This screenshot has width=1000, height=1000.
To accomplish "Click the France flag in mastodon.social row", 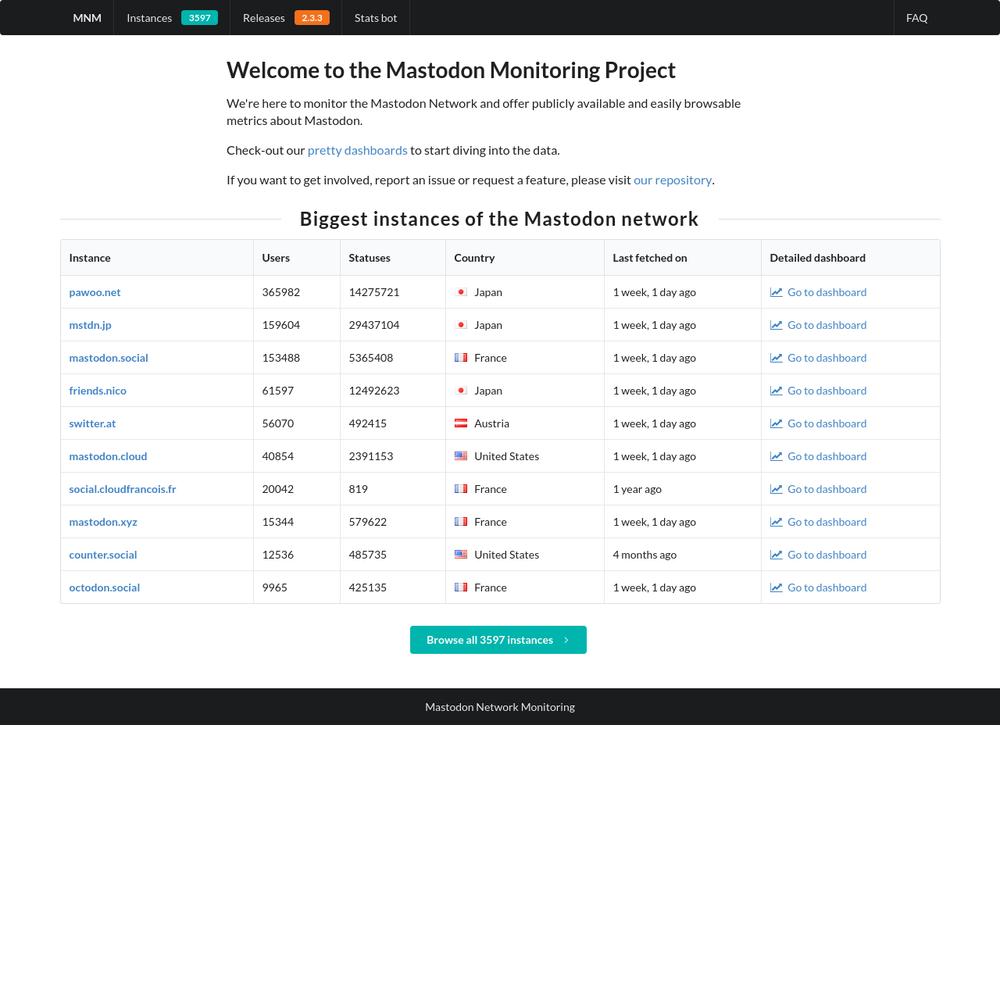I will pos(460,358).
